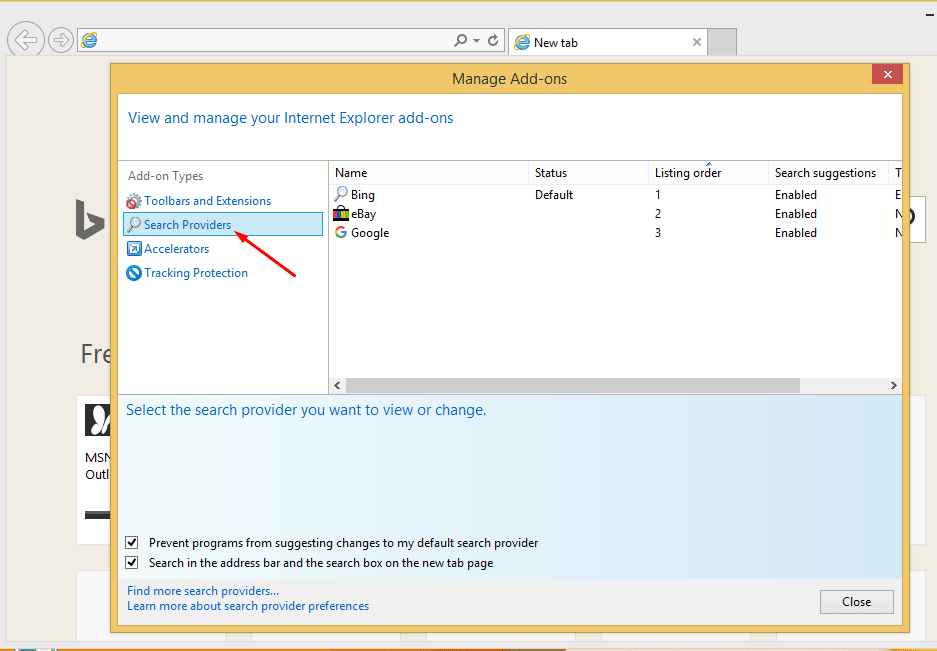Close the New tab browser tab
The width and height of the screenshot is (937, 651).
(696, 42)
